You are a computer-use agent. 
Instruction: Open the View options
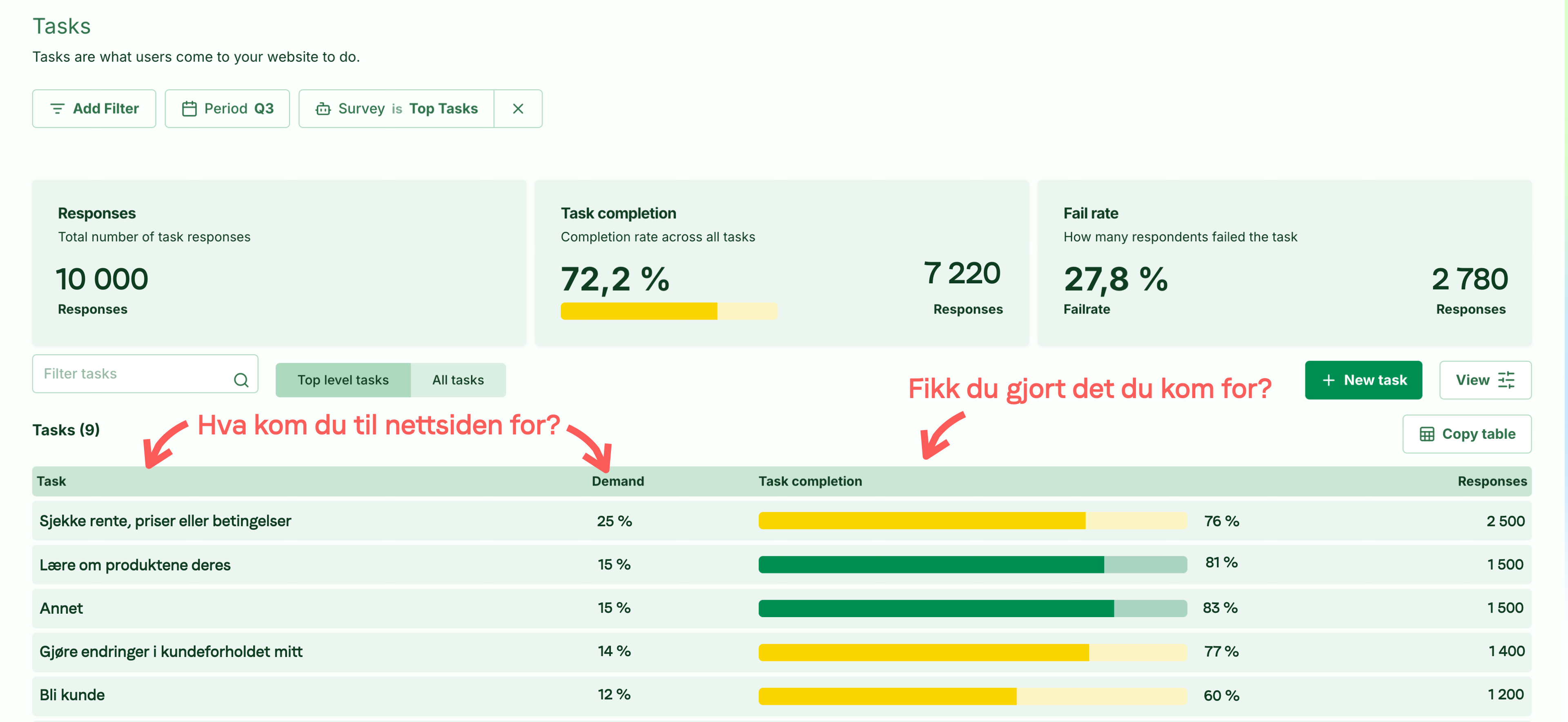tap(1485, 380)
